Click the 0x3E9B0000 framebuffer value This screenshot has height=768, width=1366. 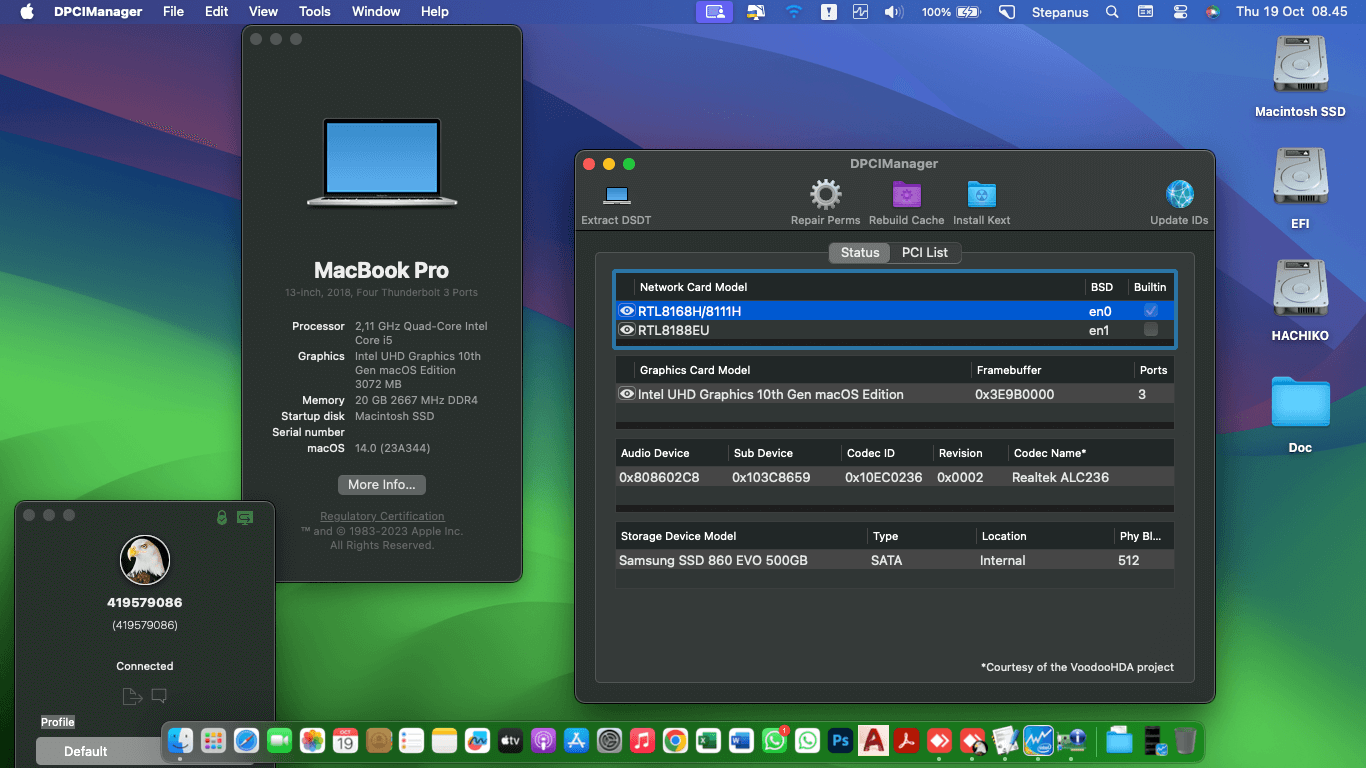tap(1014, 394)
